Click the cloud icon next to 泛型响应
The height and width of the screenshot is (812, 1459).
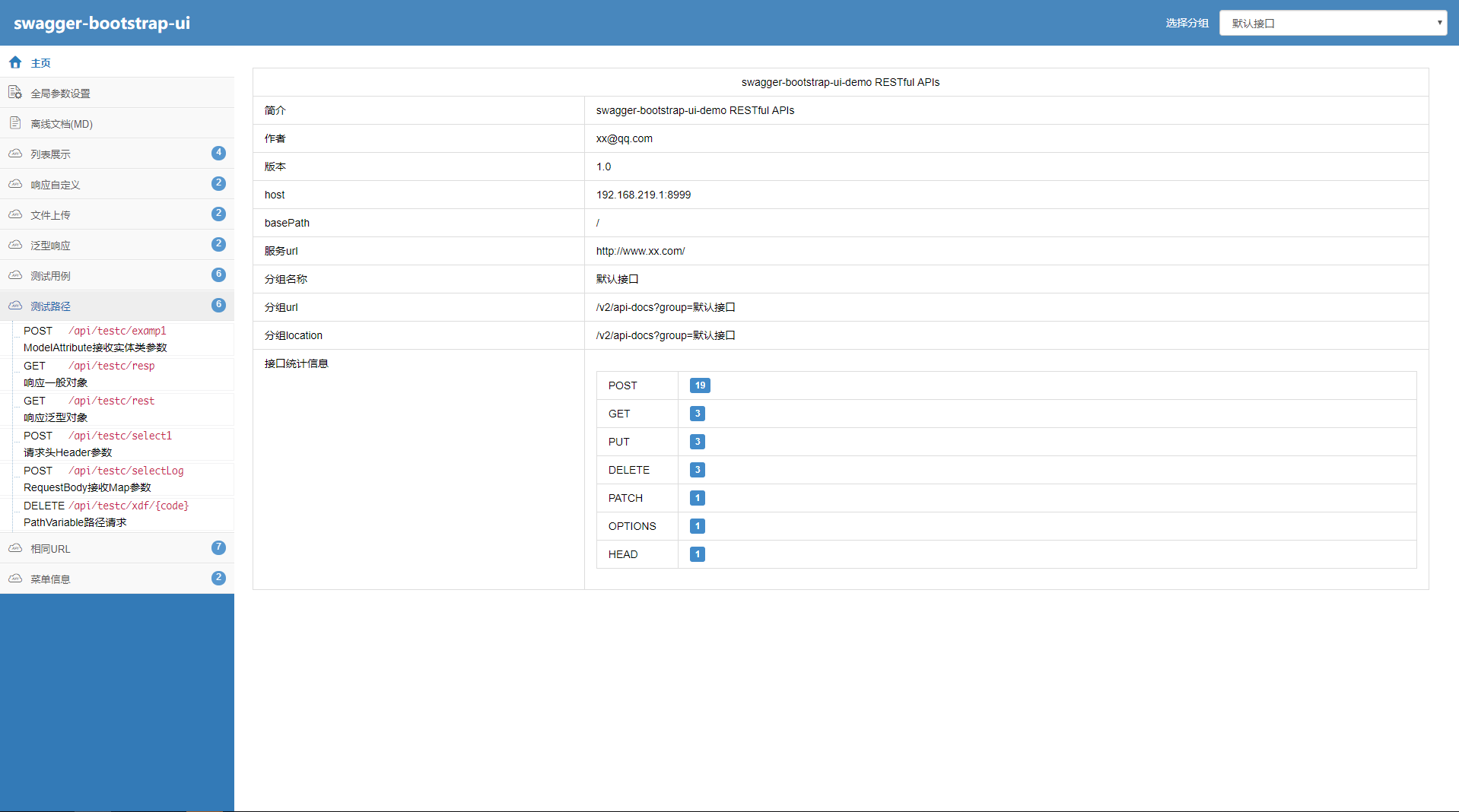[x=15, y=245]
